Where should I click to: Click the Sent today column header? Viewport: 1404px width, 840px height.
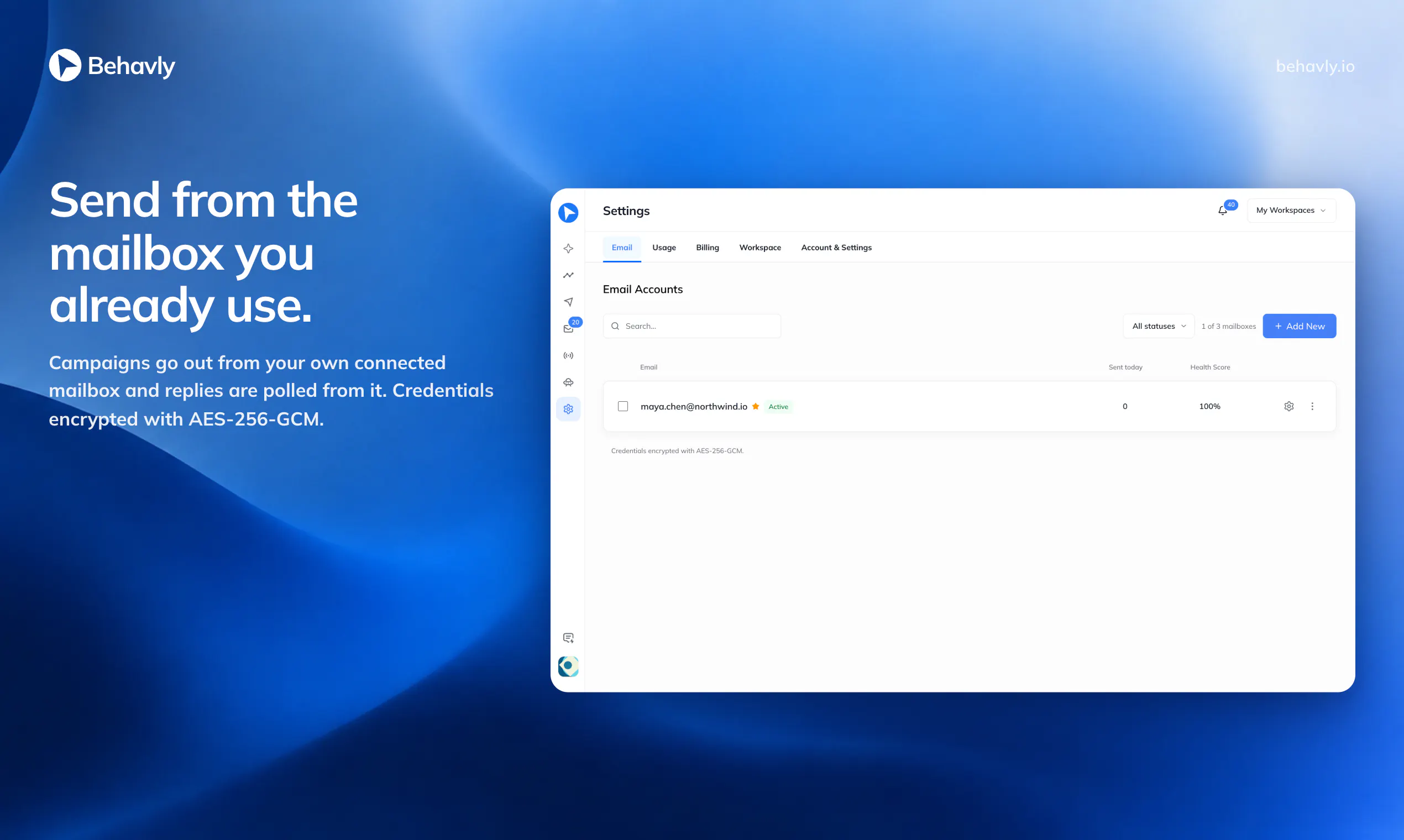click(x=1125, y=368)
